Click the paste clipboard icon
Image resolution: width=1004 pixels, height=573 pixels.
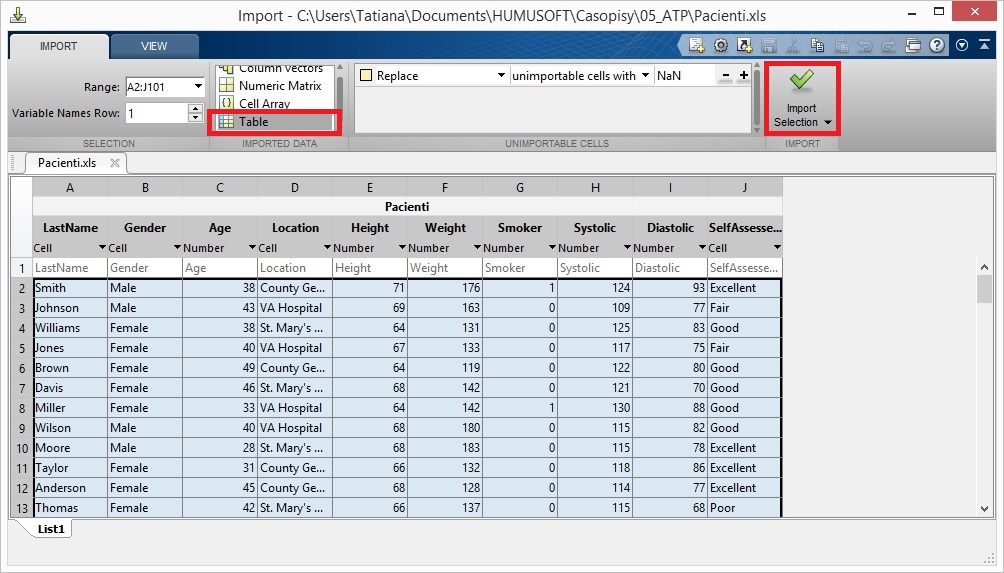tap(841, 45)
